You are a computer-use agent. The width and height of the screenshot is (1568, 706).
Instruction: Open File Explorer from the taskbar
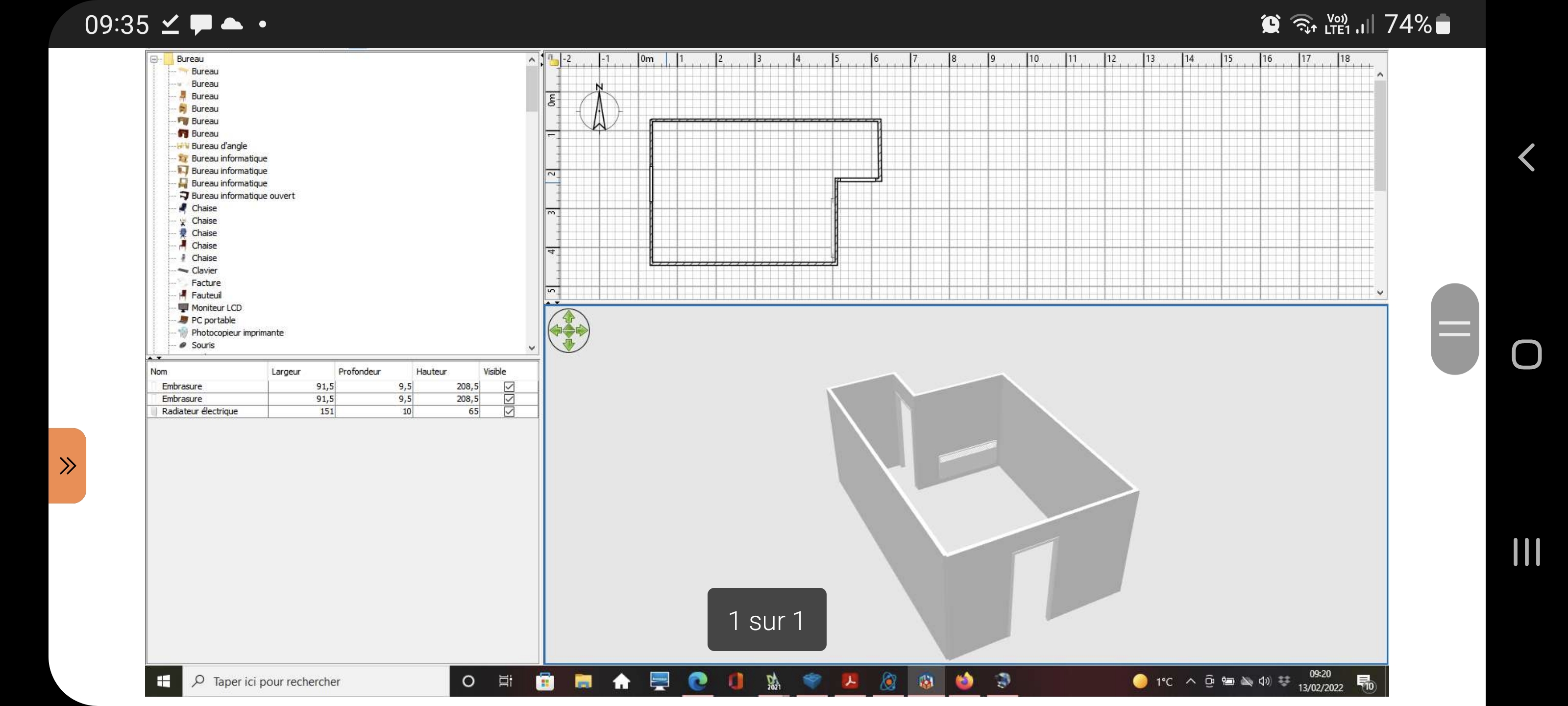tap(583, 681)
